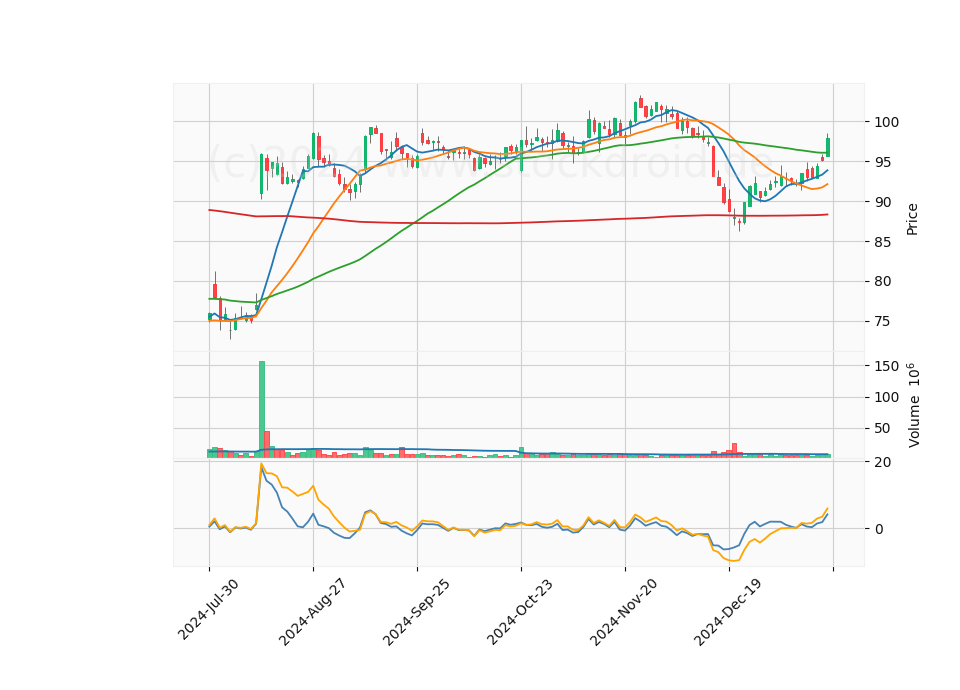Click the 100 price axis value

[x=887, y=122]
